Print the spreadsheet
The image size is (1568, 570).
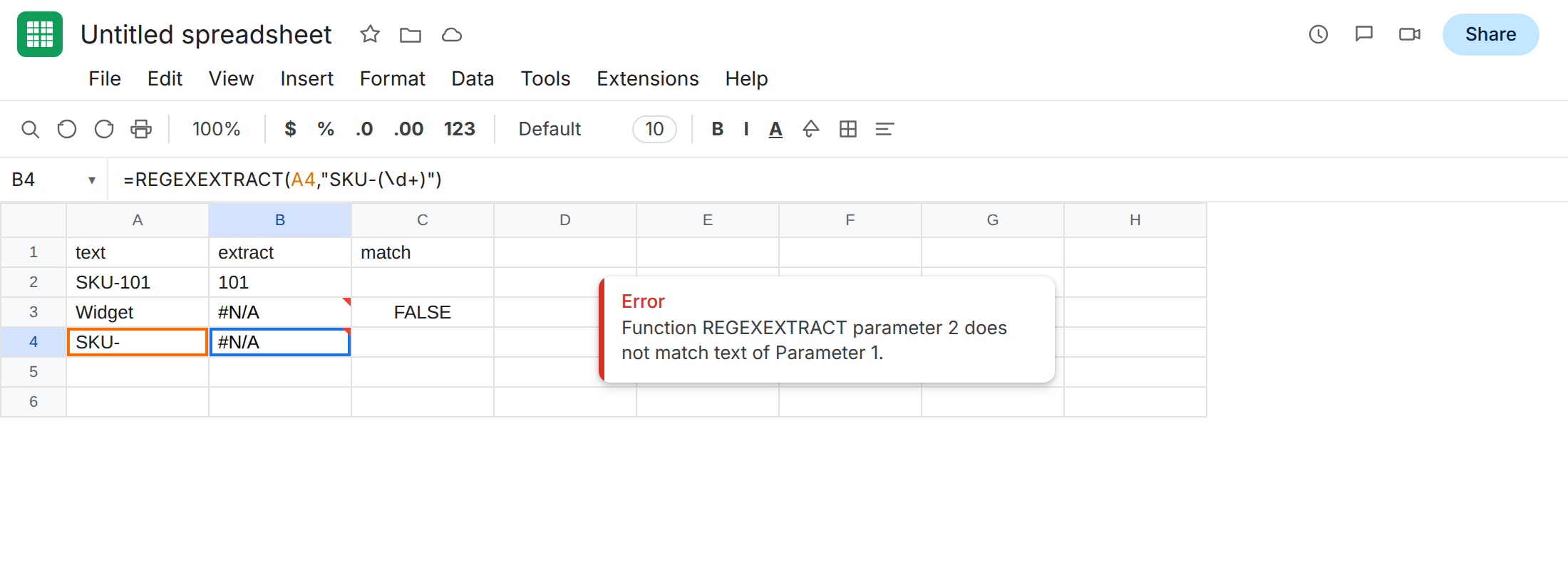pos(141,129)
